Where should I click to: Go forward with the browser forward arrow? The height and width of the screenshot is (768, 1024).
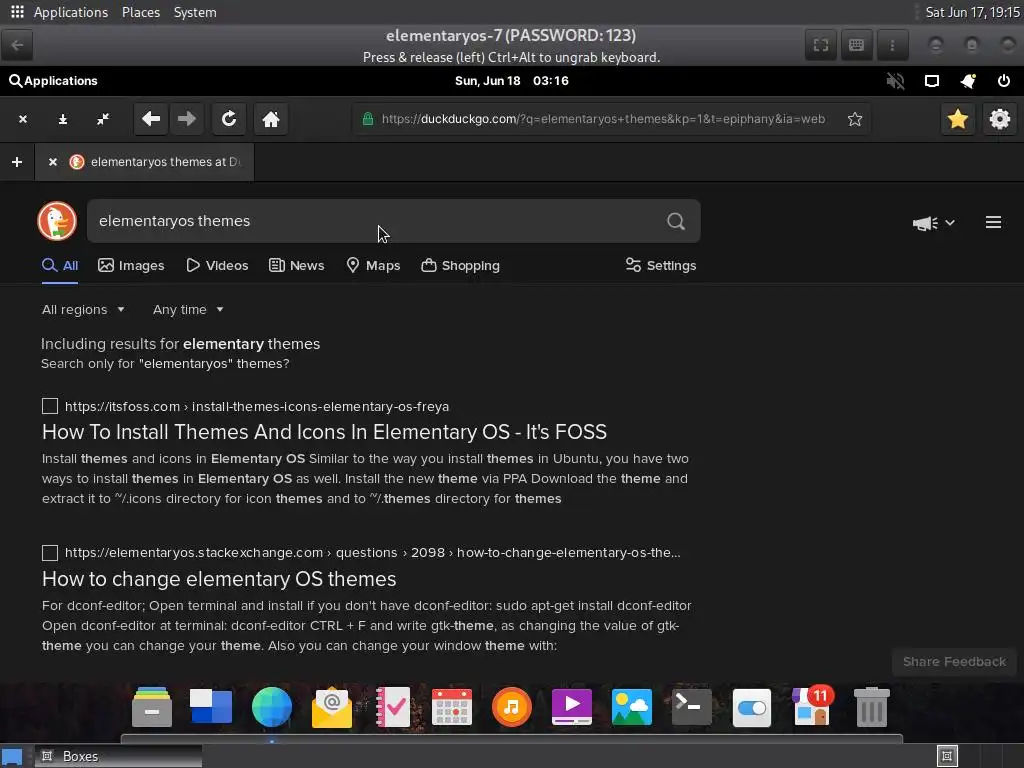tap(187, 119)
